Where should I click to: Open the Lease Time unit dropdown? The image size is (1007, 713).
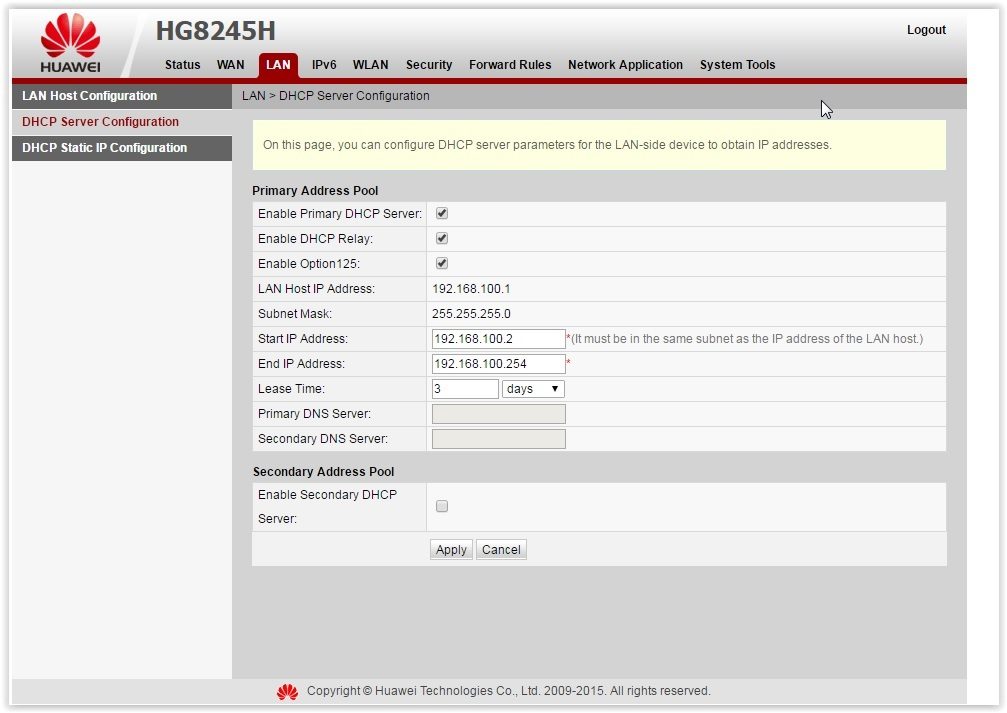tap(533, 389)
